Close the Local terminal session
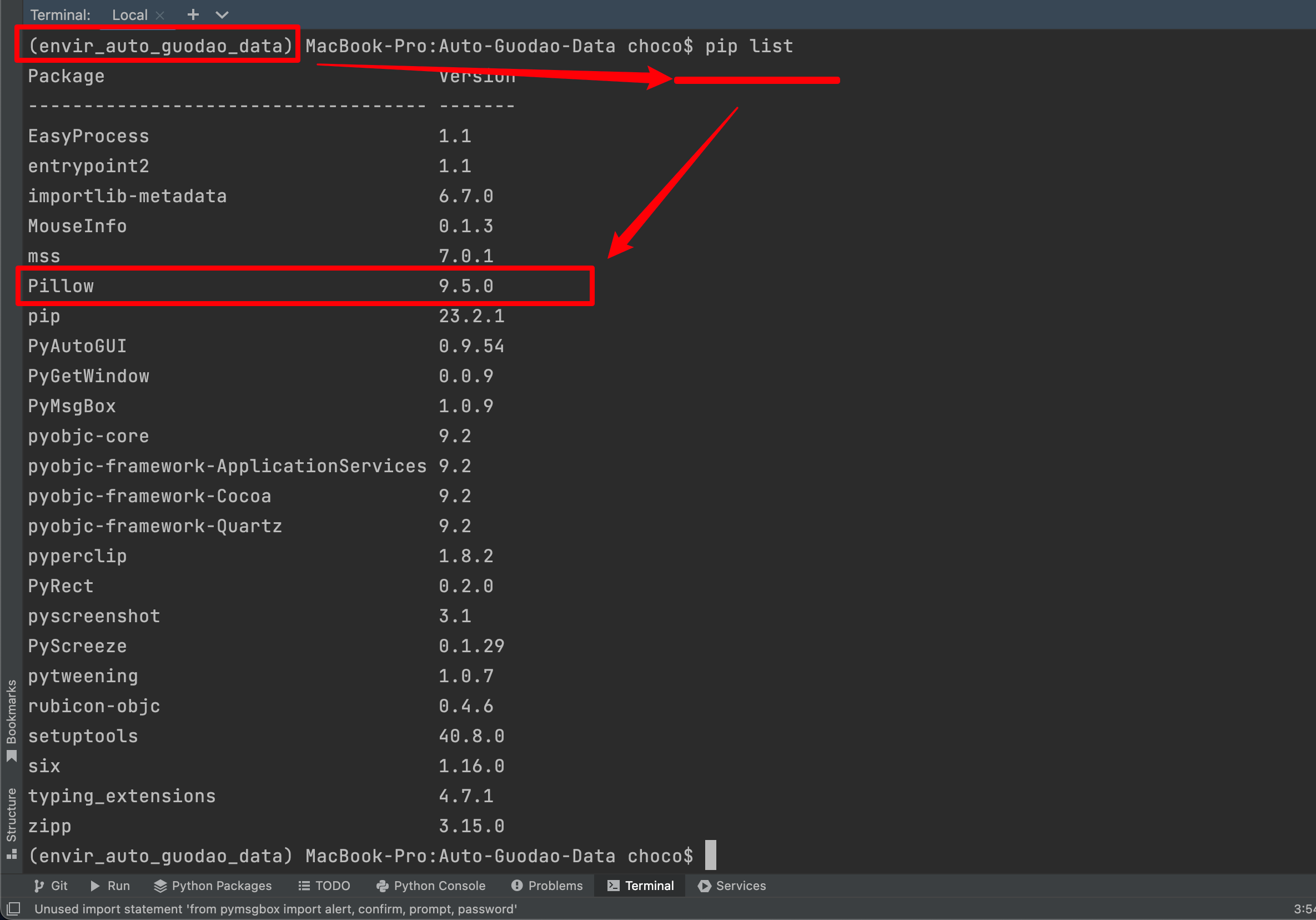This screenshot has height=920, width=1316. click(x=159, y=15)
